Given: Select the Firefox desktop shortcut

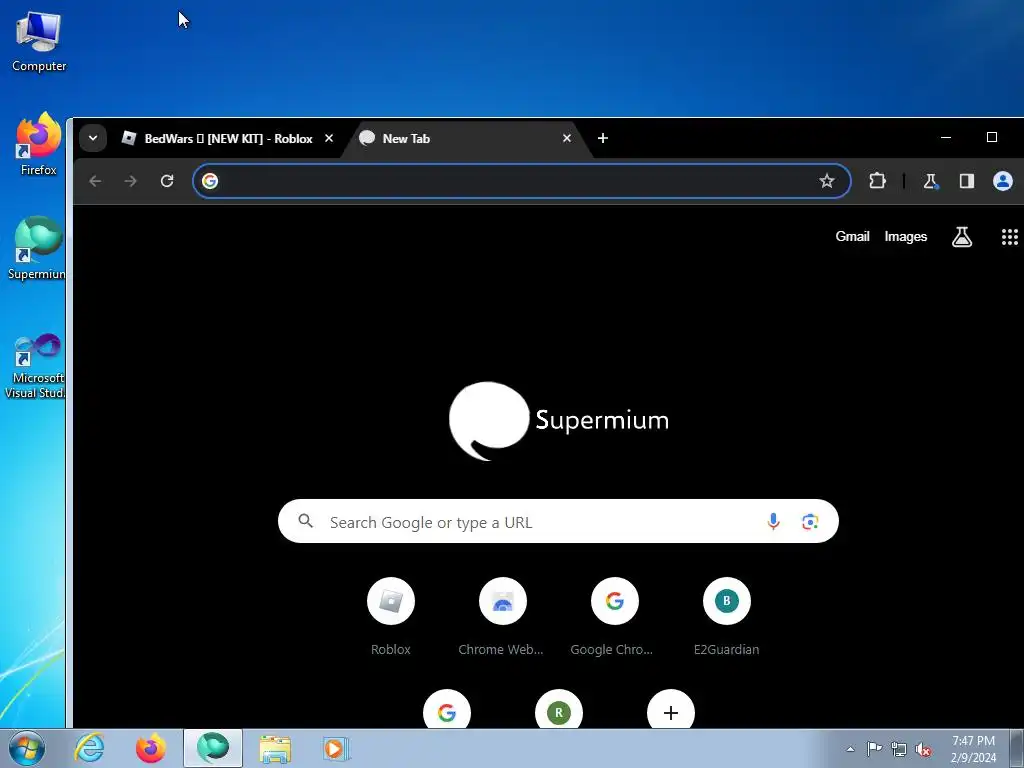Looking at the screenshot, I should tap(39, 144).
